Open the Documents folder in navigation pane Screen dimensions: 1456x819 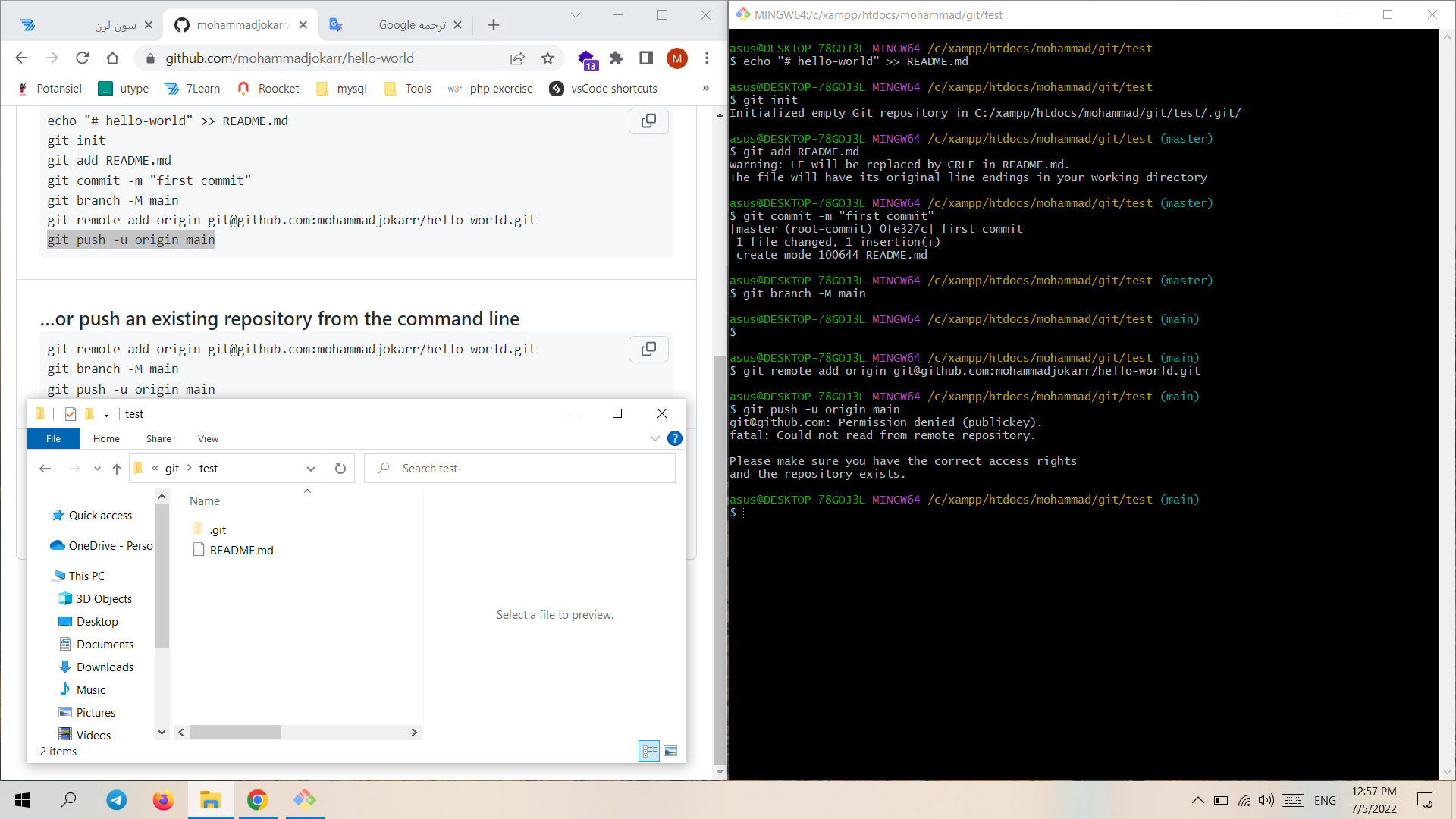pyautogui.click(x=96, y=645)
